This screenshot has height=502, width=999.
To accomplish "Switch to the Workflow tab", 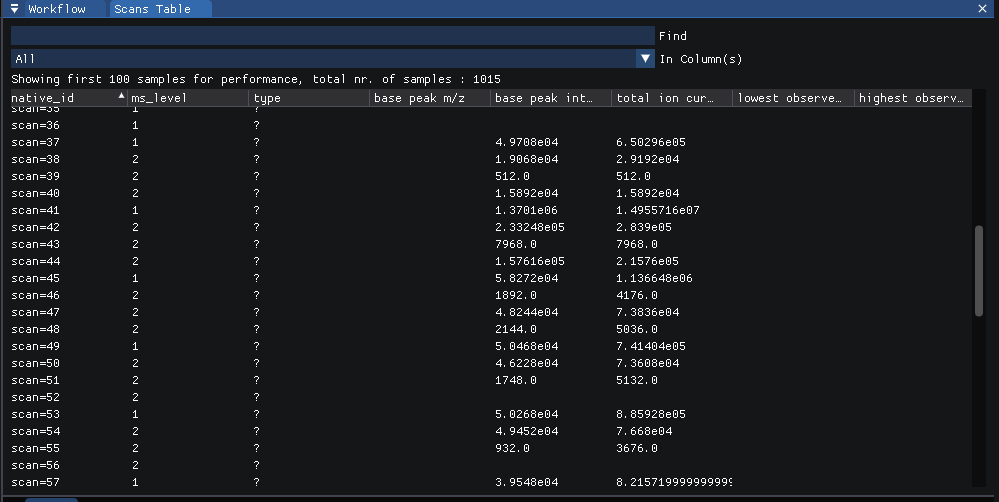I will tap(57, 9).
